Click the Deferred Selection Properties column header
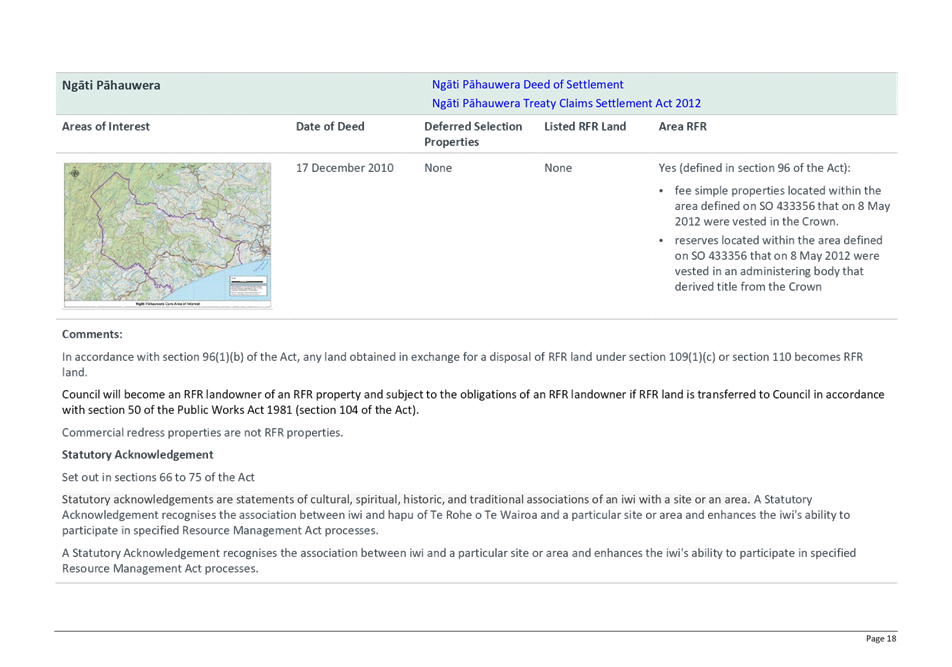The image size is (952, 667). click(x=473, y=134)
